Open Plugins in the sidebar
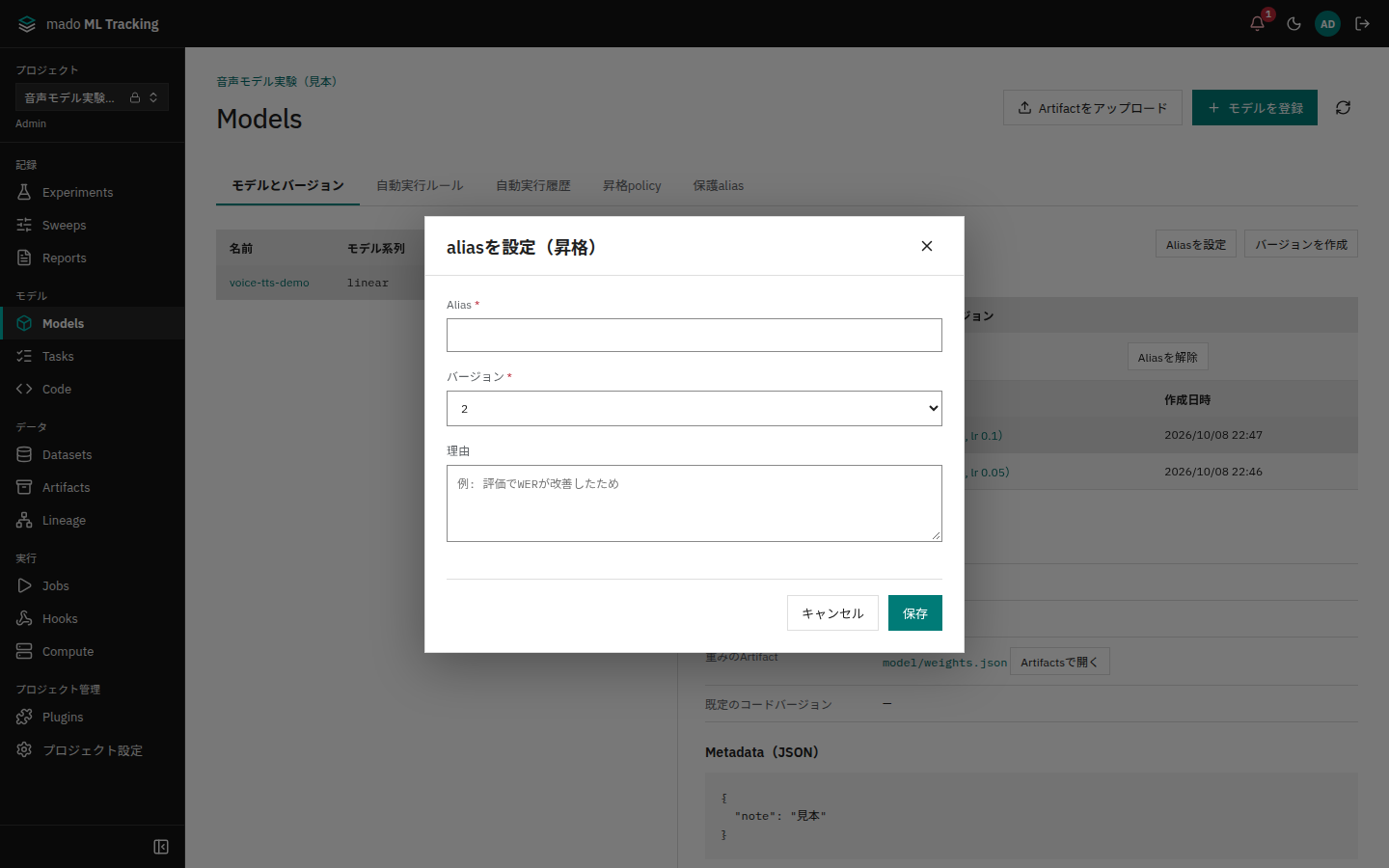Image resolution: width=1389 pixels, height=868 pixels. 93,717
